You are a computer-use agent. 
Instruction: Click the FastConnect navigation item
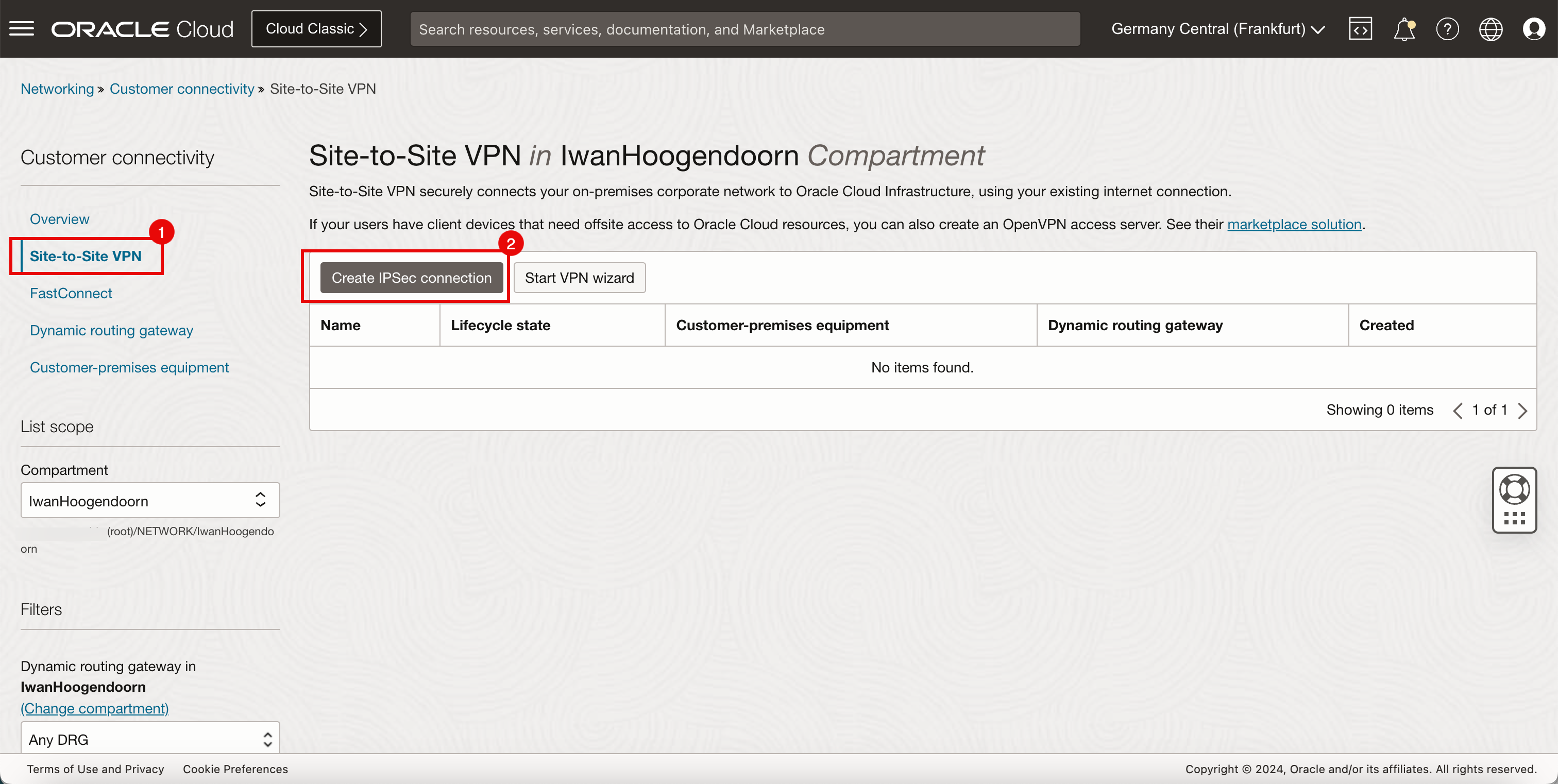(71, 293)
